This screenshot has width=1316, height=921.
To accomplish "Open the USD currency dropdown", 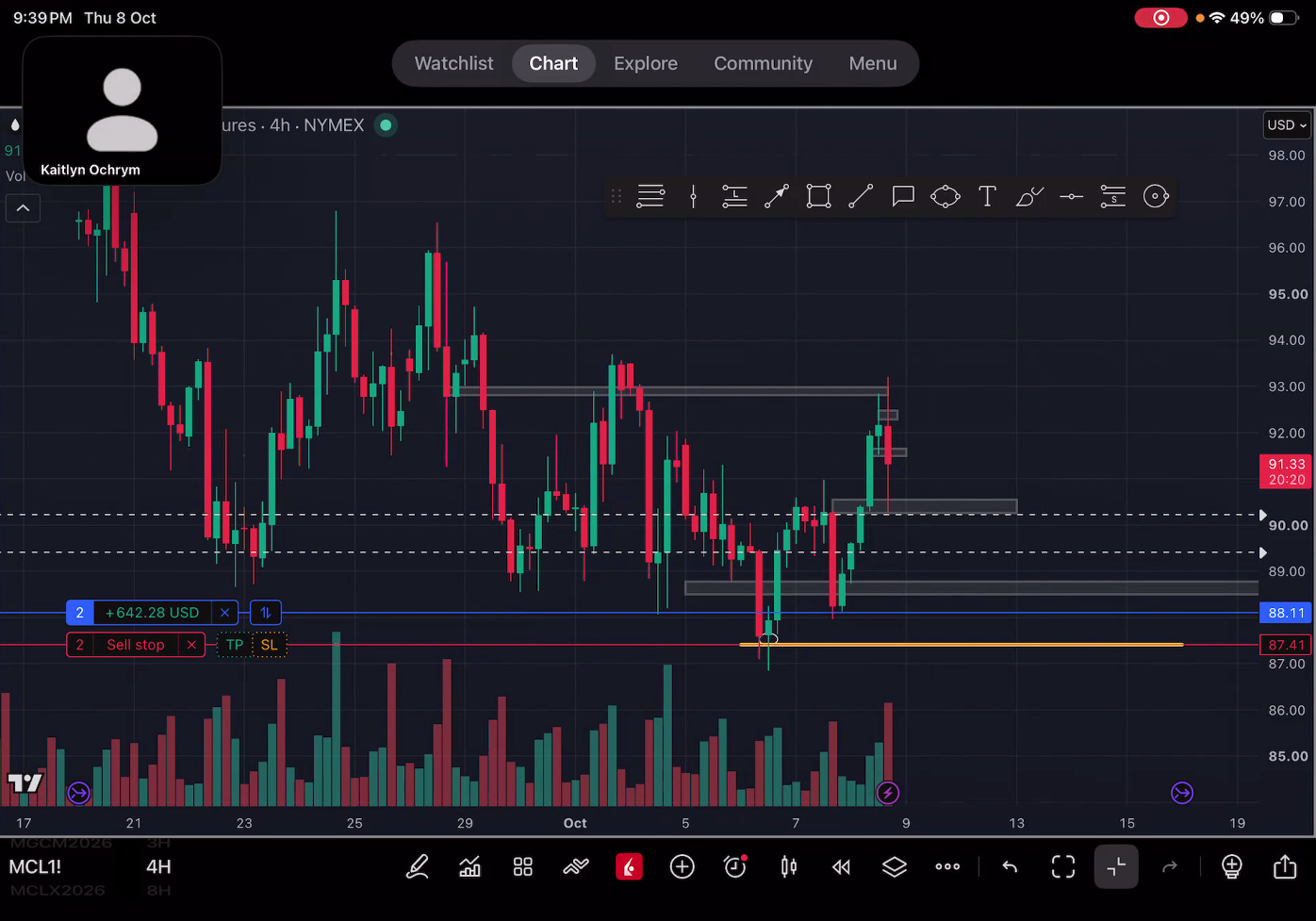I will [x=1287, y=125].
